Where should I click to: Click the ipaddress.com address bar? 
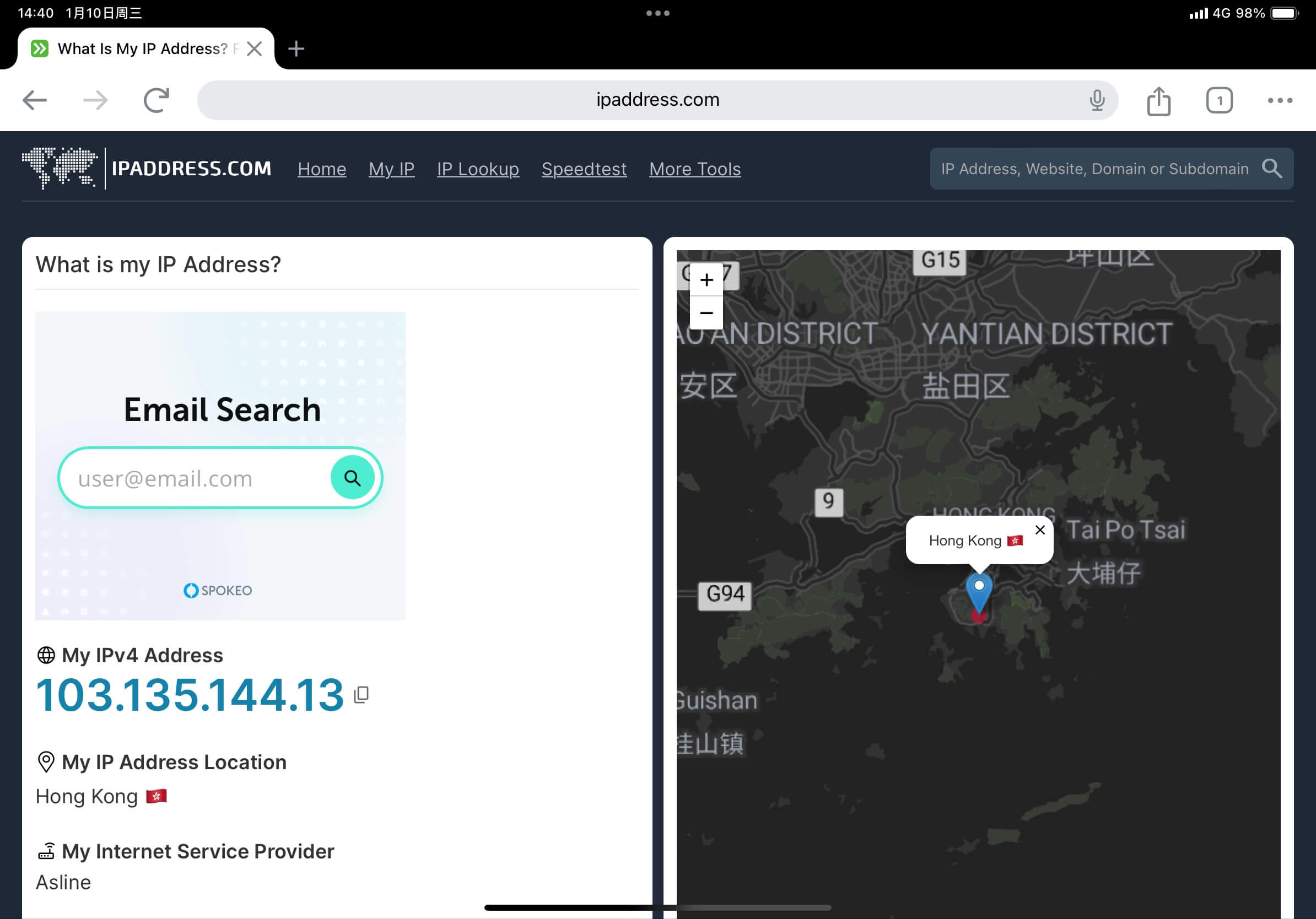657,100
